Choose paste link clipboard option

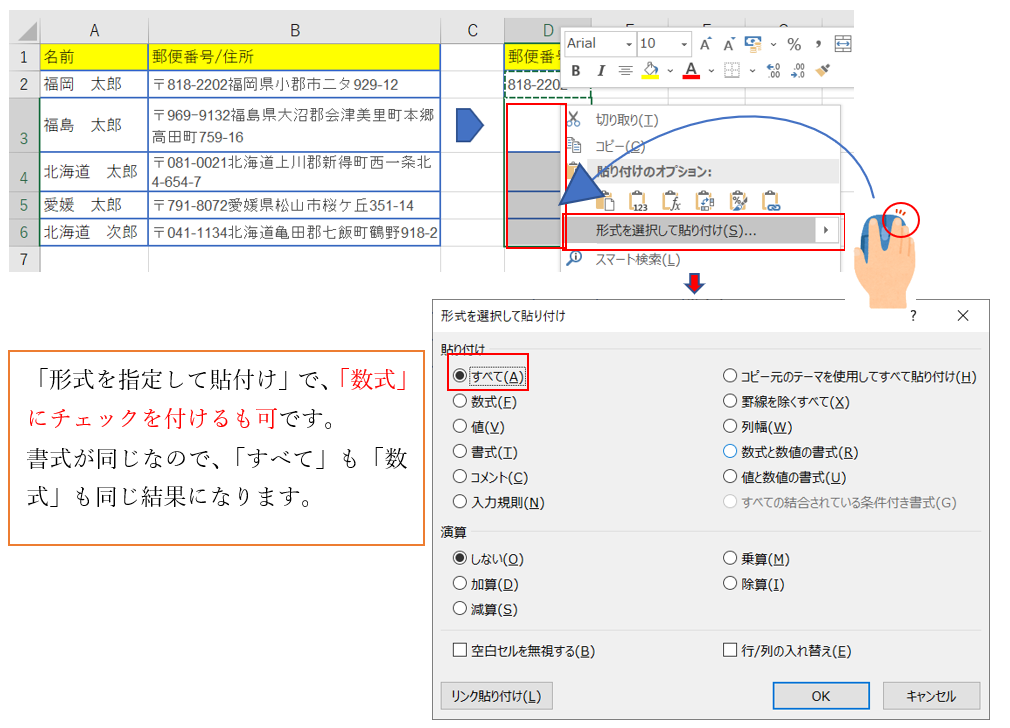[770, 202]
